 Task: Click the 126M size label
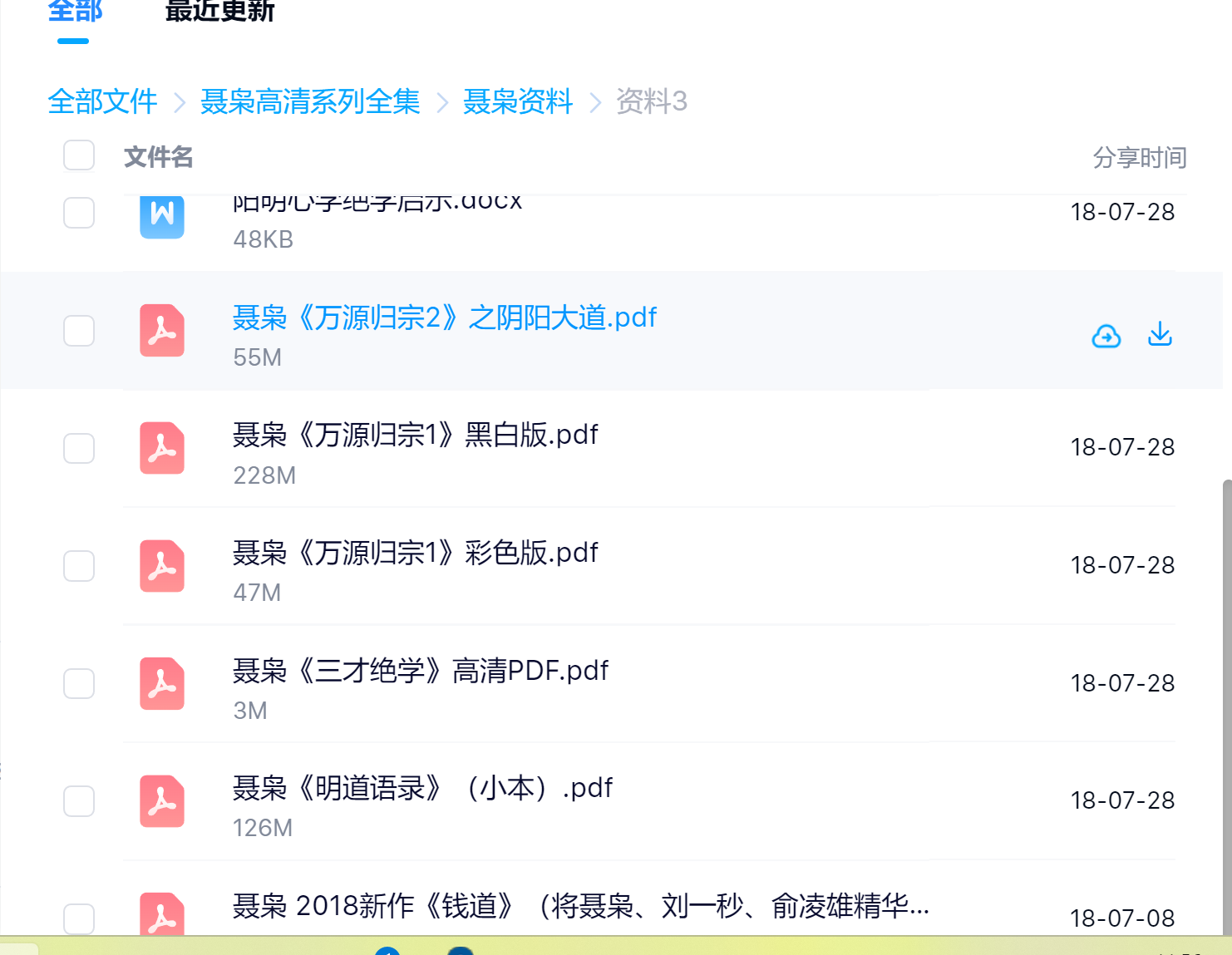tap(263, 828)
